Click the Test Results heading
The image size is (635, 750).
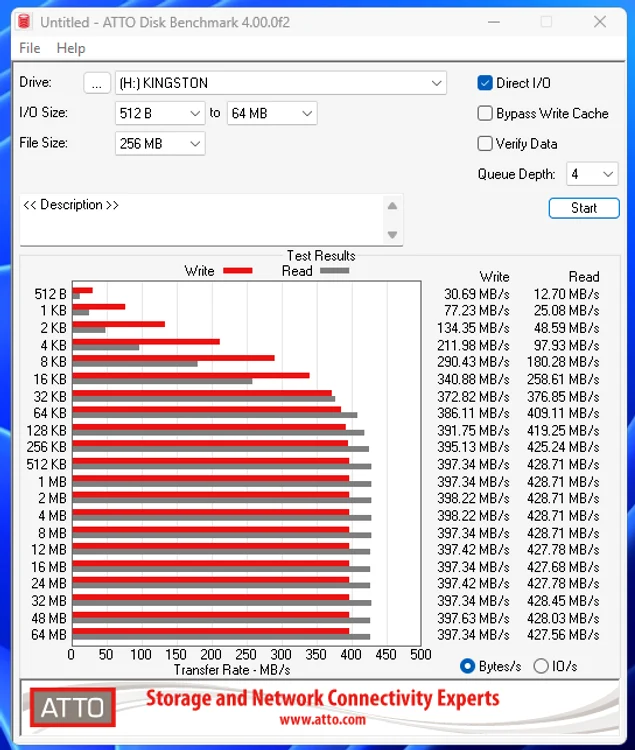tap(321, 255)
